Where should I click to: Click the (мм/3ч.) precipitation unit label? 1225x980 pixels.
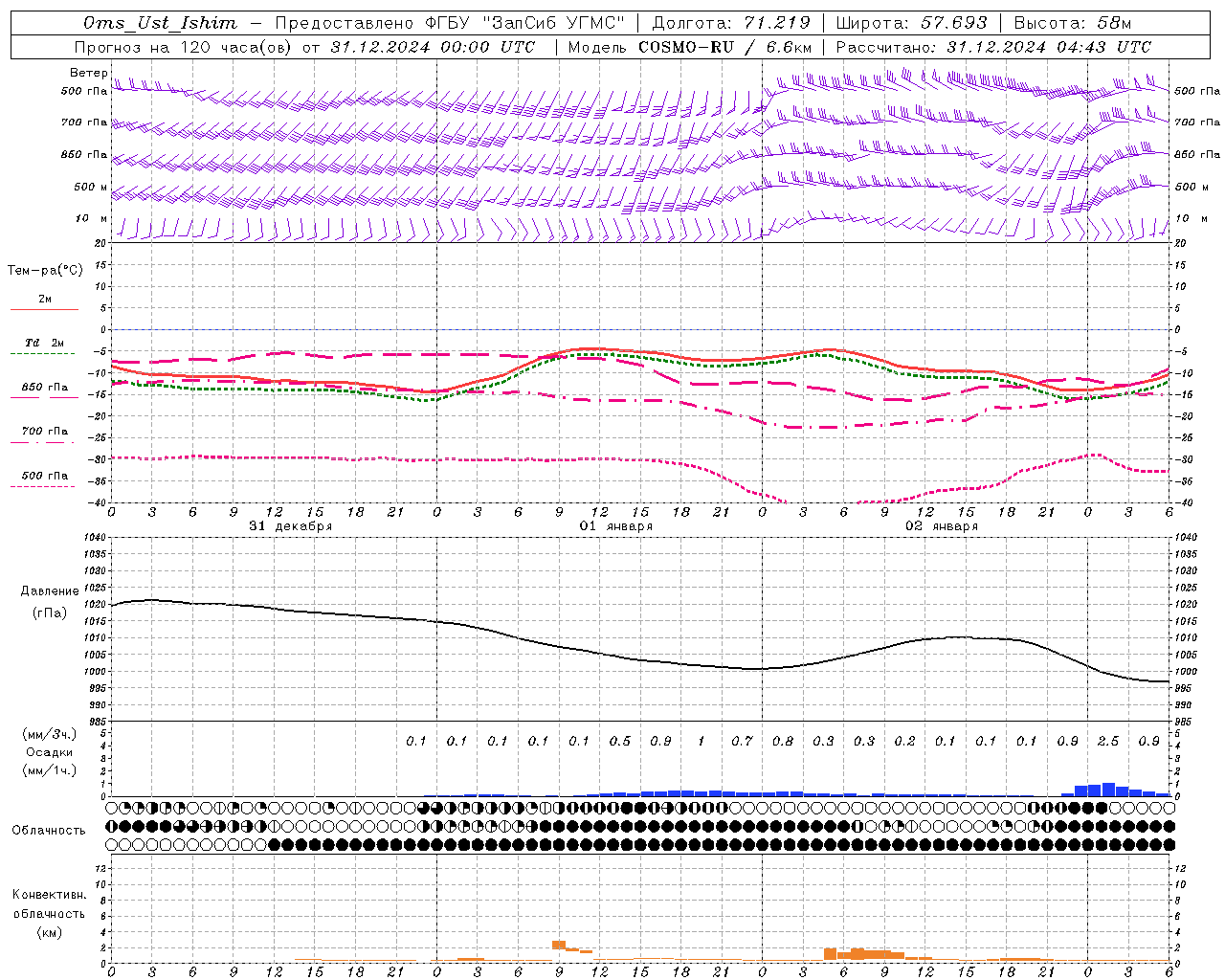(x=50, y=734)
